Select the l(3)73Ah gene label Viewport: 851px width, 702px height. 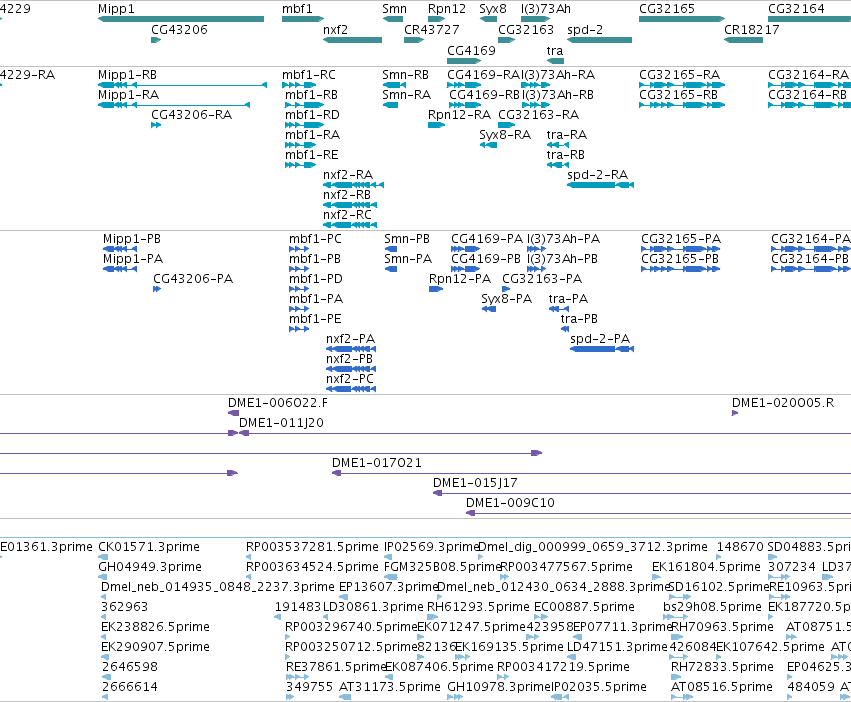coord(545,9)
